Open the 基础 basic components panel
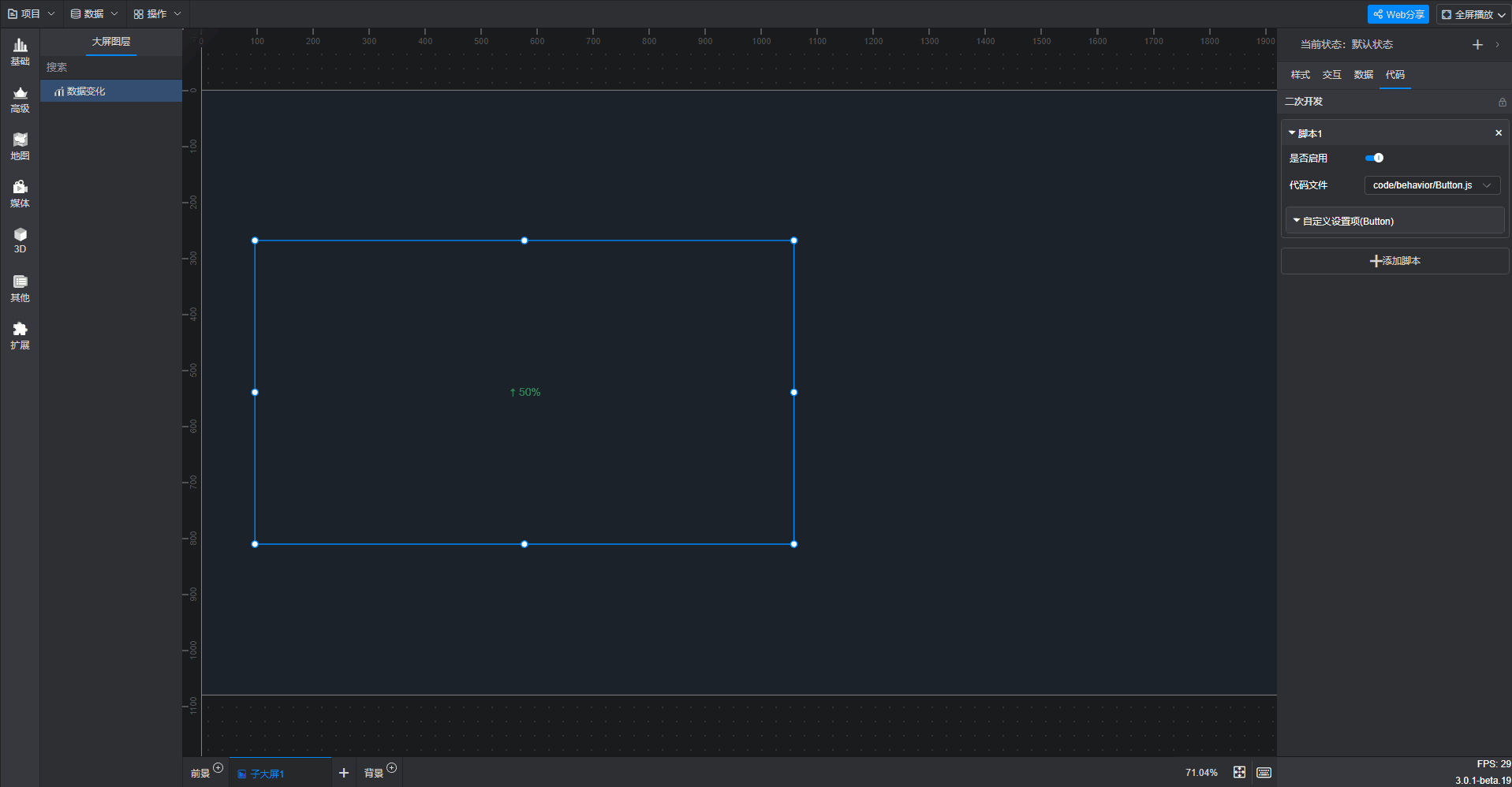Image resolution: width=1512 pixels, height=787 pixels. (20, 52)
